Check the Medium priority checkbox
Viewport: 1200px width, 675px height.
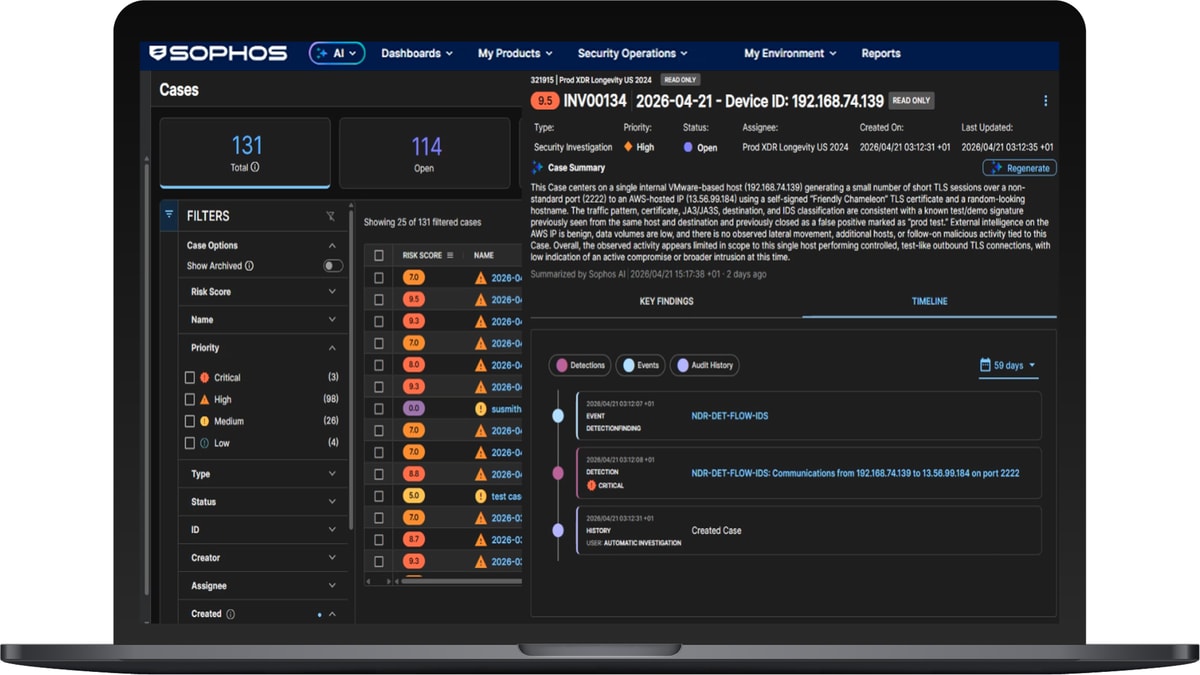(190, 422)
